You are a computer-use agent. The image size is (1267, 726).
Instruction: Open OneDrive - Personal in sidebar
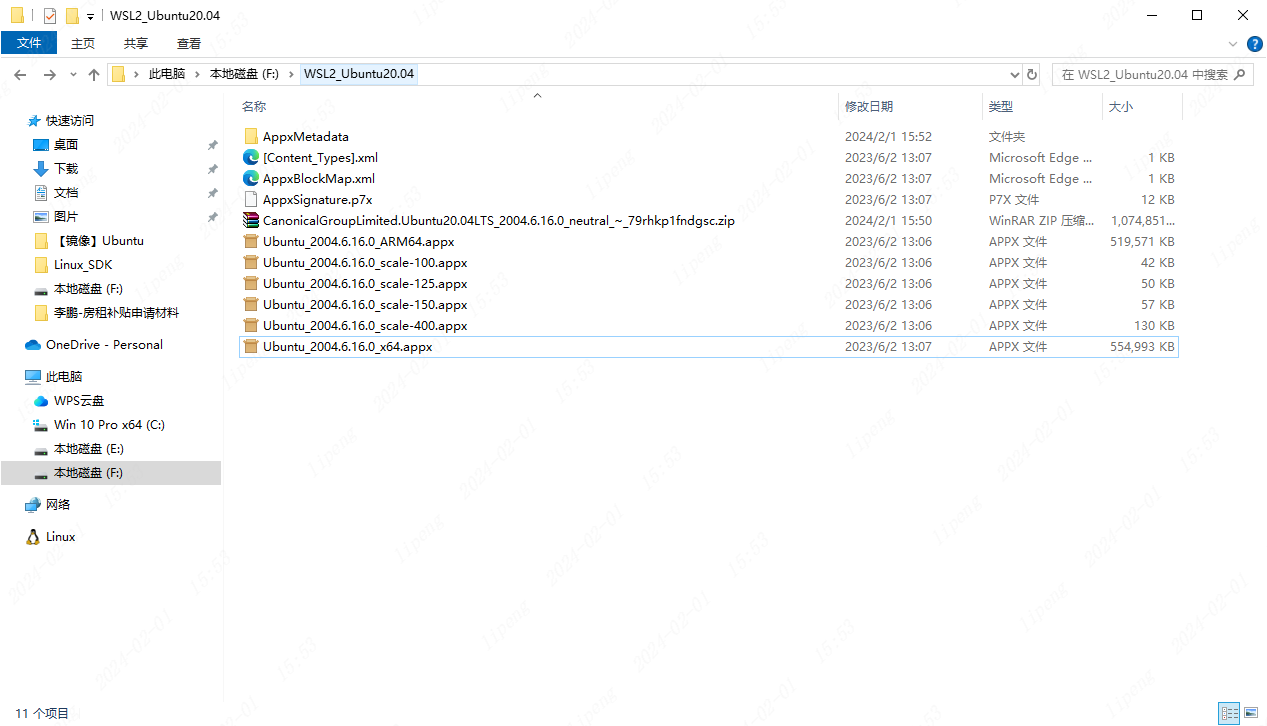click(104, 344)
